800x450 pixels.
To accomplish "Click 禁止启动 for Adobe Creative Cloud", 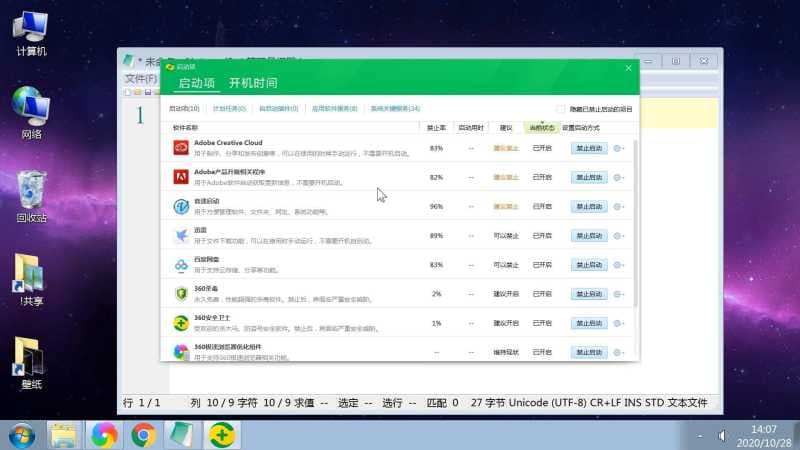I will tap(589, 148).
